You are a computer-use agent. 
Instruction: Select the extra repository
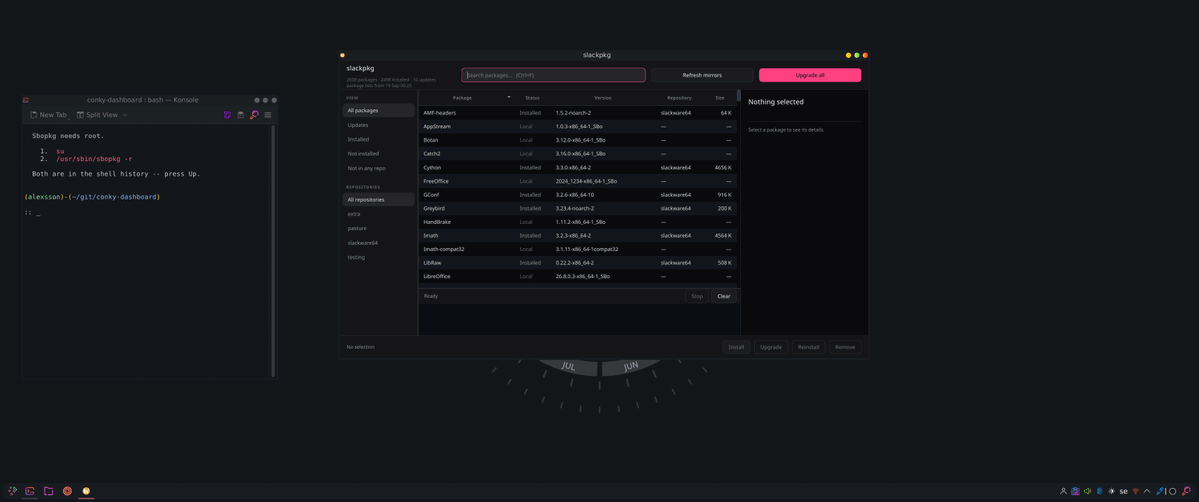tap(379, 214)
